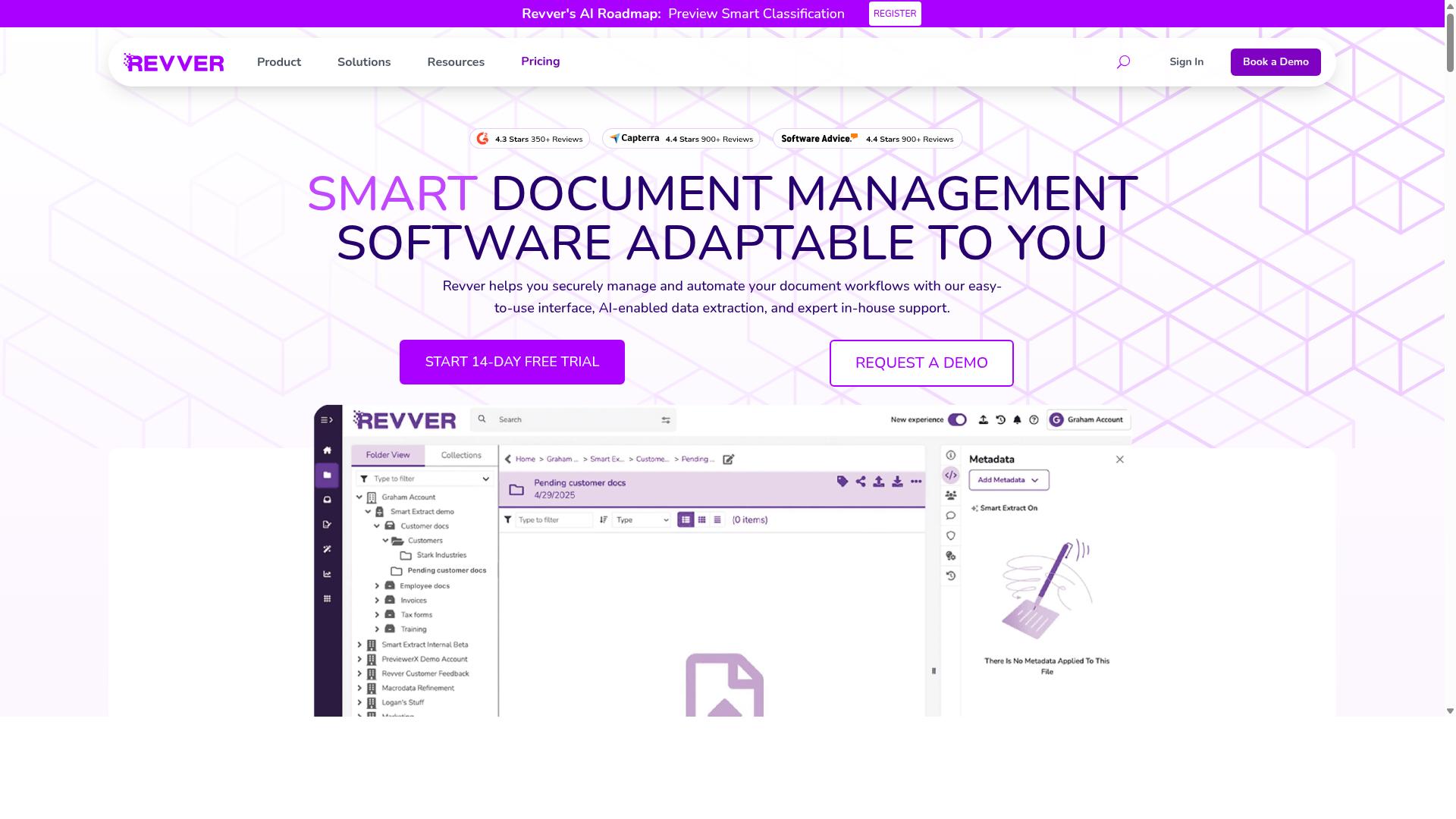The image size is (1456, 819).
Task: Click the REGISTER button in the top banner
Action: tap(895, 14)
